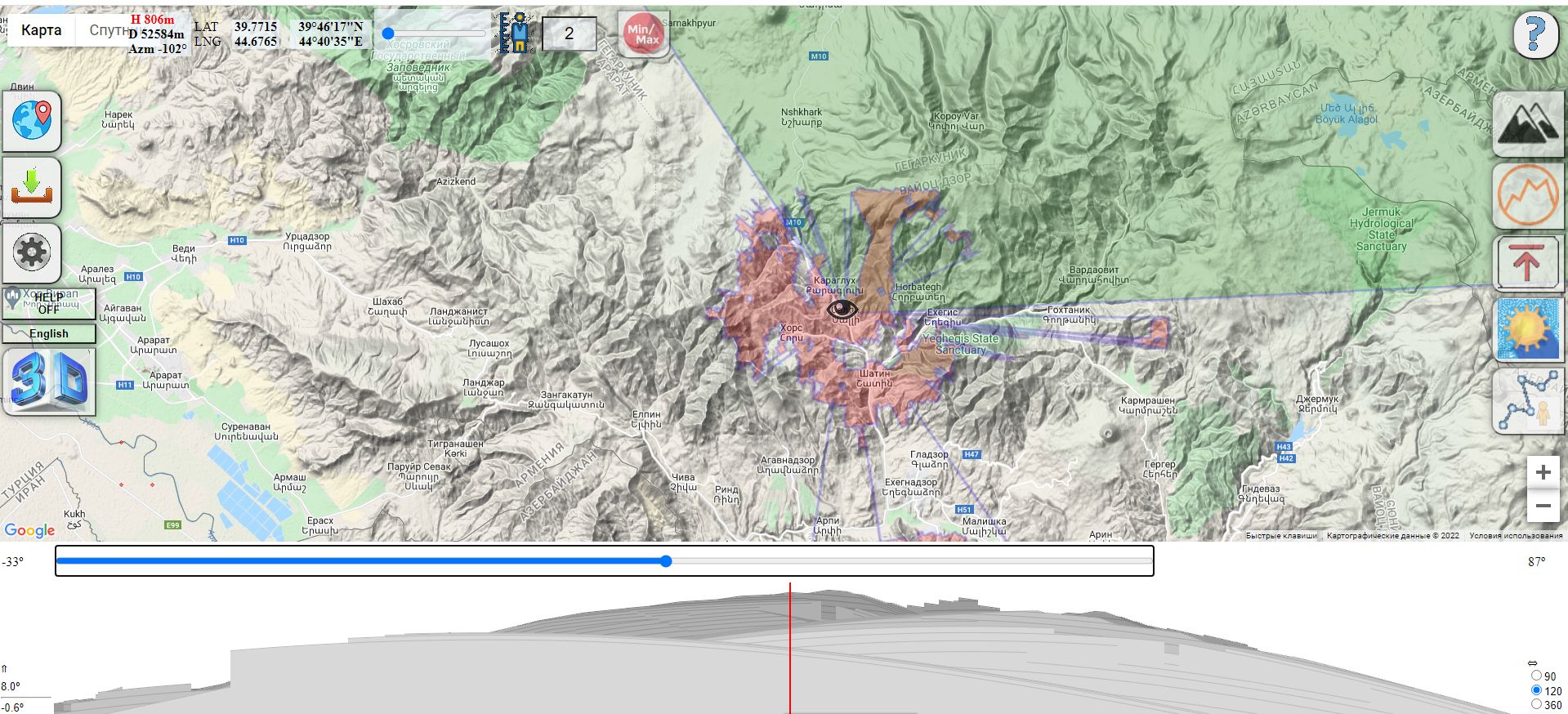Adjust the observer height slider at top
This screenshot has width=1568, height=714.
434,33
